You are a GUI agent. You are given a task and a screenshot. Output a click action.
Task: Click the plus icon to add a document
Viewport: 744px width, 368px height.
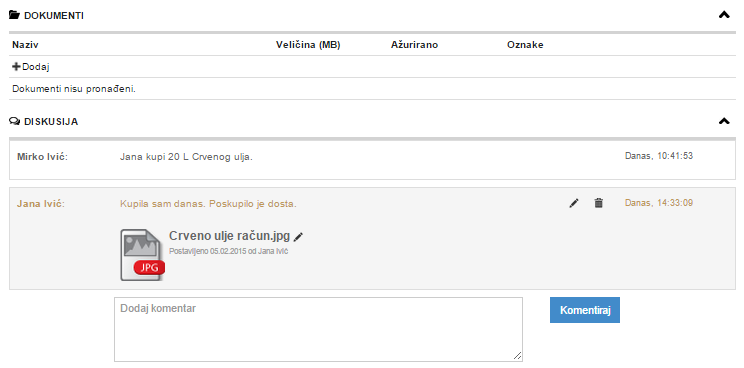tap(17, 67)
